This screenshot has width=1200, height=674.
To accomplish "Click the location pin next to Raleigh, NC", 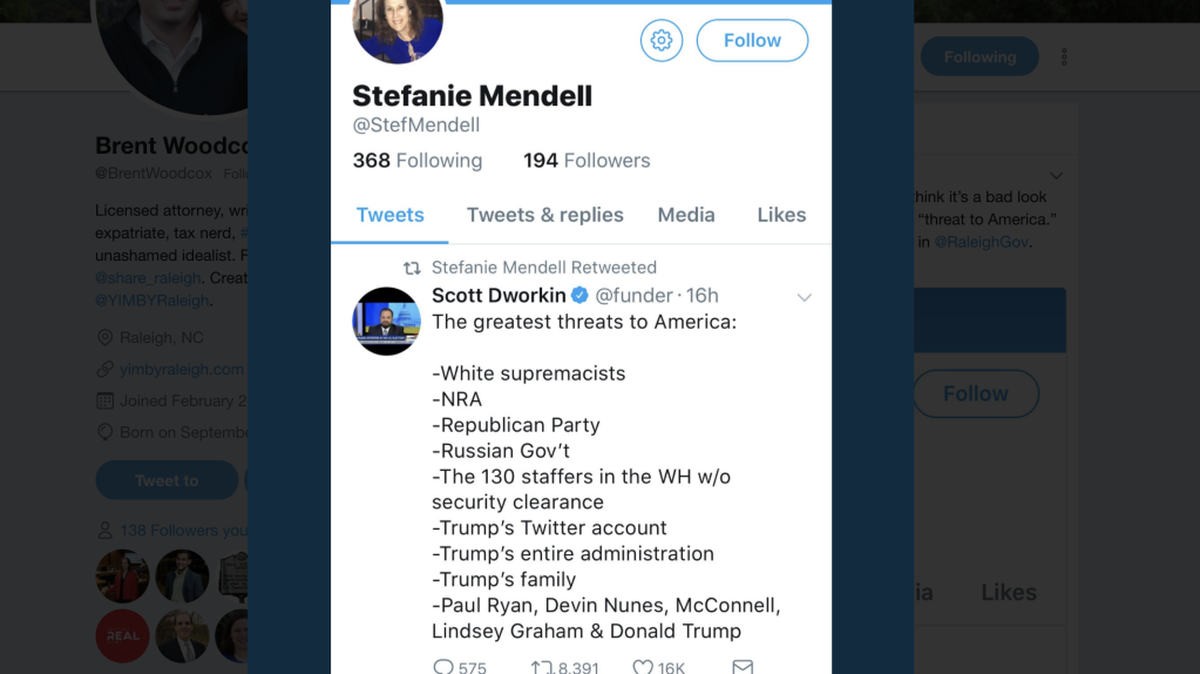I will coord(103,337).
